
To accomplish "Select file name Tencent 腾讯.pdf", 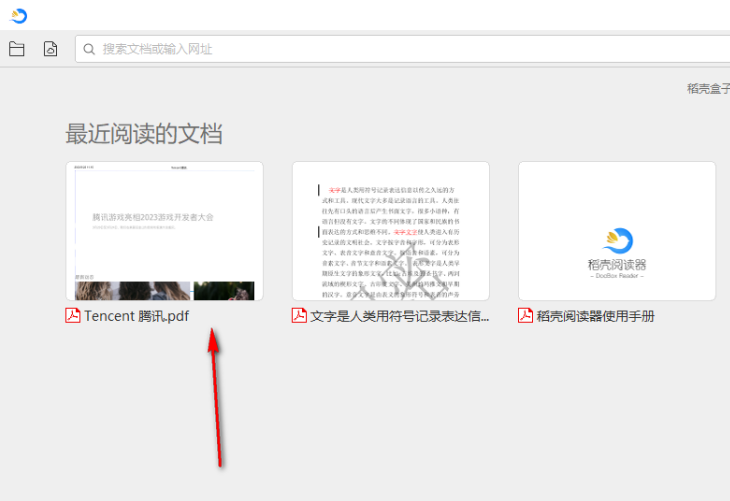I will click(x=136, y=316).
